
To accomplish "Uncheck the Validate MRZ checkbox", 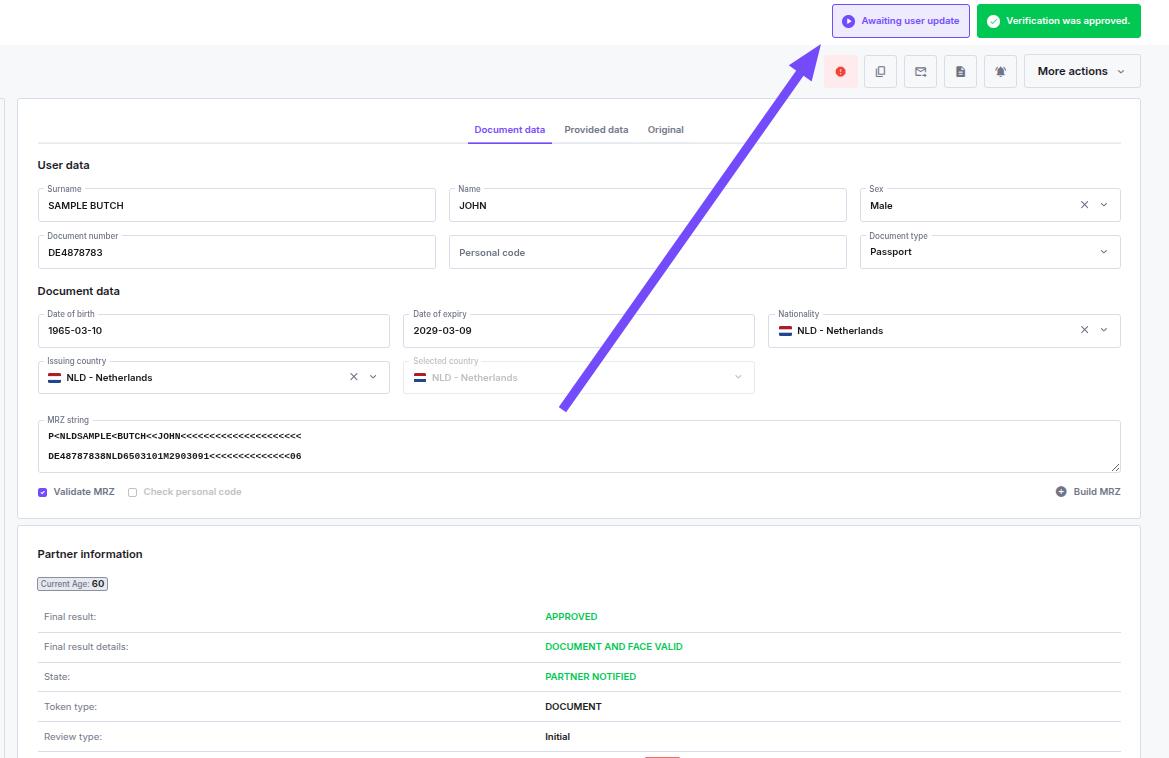I will tap(42, 492).
